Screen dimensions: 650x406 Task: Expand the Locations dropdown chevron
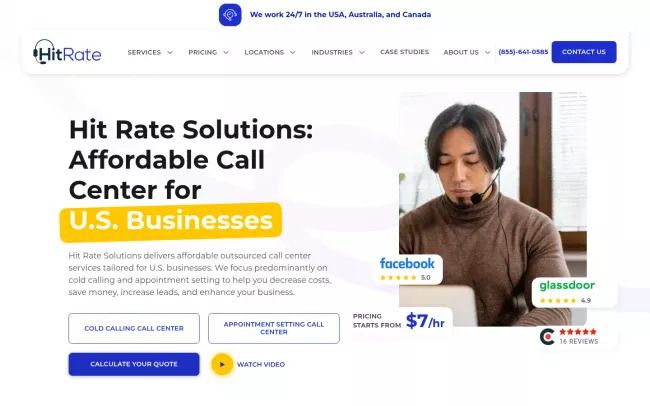click(293, 52)
